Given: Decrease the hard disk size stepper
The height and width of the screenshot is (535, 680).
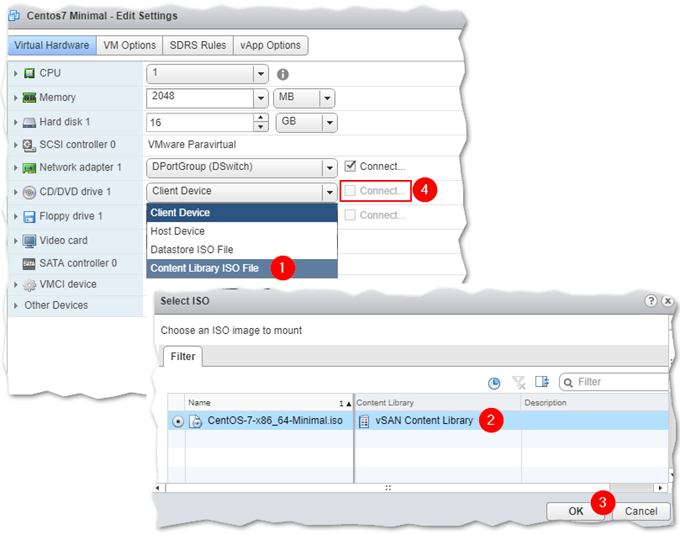Looking at the screenshot, I should point(260,127).
